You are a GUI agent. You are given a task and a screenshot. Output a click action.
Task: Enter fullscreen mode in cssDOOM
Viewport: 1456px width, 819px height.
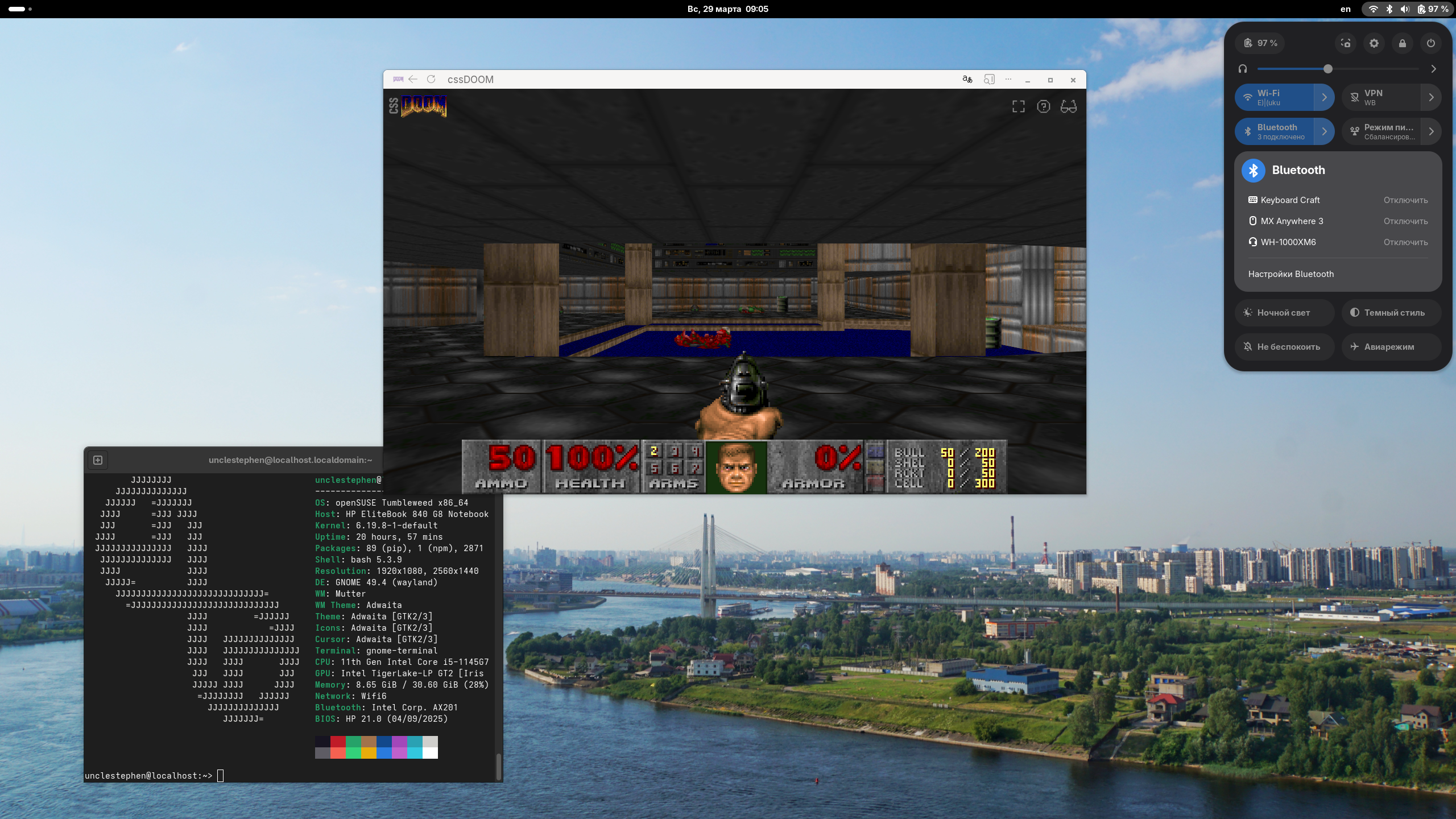tap(1018, 106)
